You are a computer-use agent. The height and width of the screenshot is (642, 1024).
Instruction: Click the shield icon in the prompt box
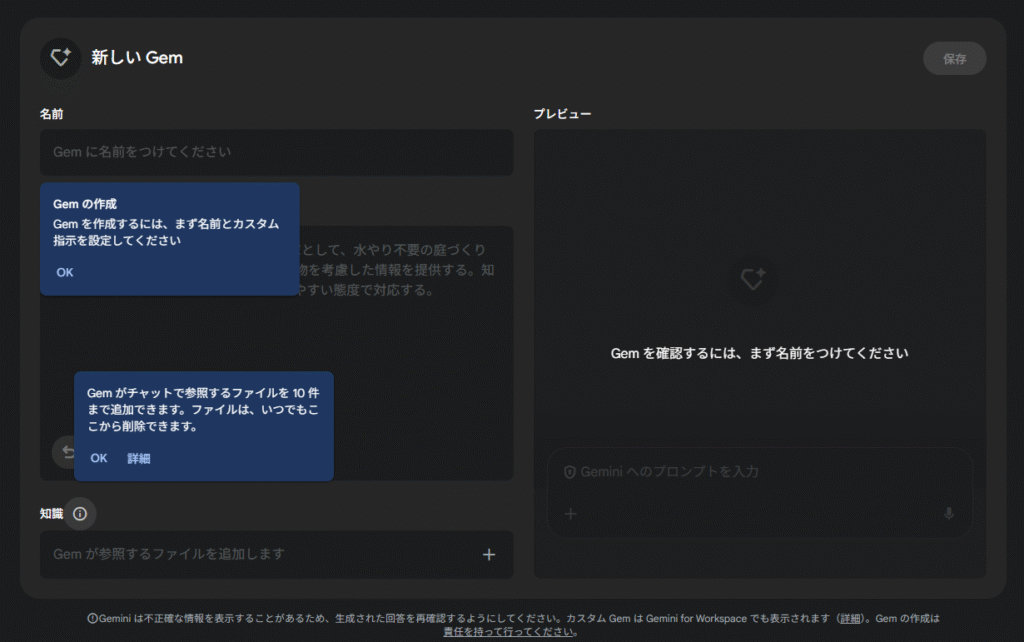coord(569,472)
